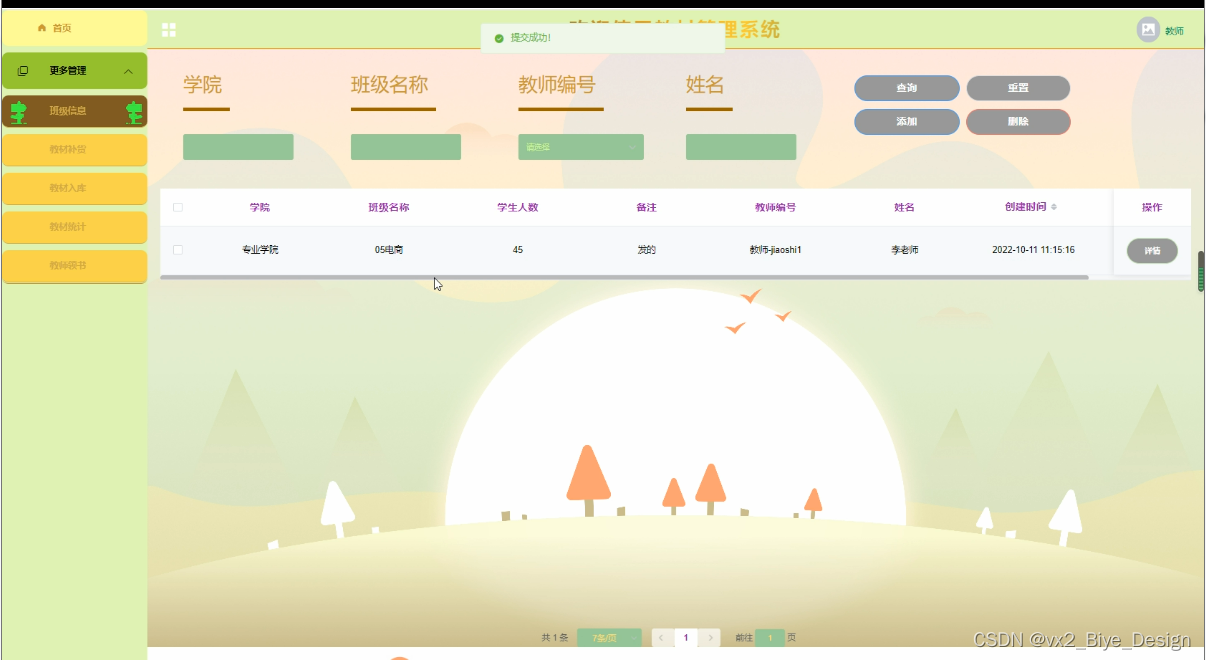Viewport: 1206px width, 660px height.
Task: Open the 7条/页 page size dropdown
Action: point(609,637)
